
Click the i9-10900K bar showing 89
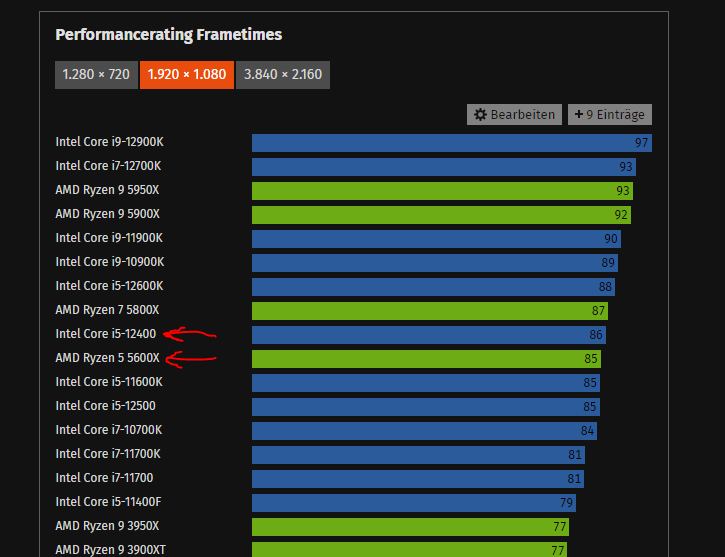[x=435, y=263]
